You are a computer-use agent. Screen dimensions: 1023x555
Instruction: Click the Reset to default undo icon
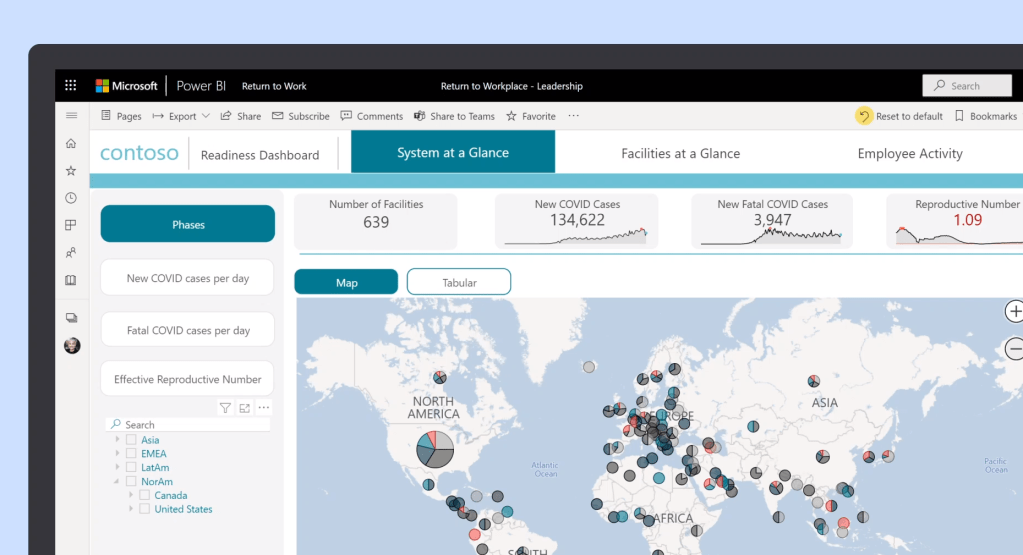864,116
